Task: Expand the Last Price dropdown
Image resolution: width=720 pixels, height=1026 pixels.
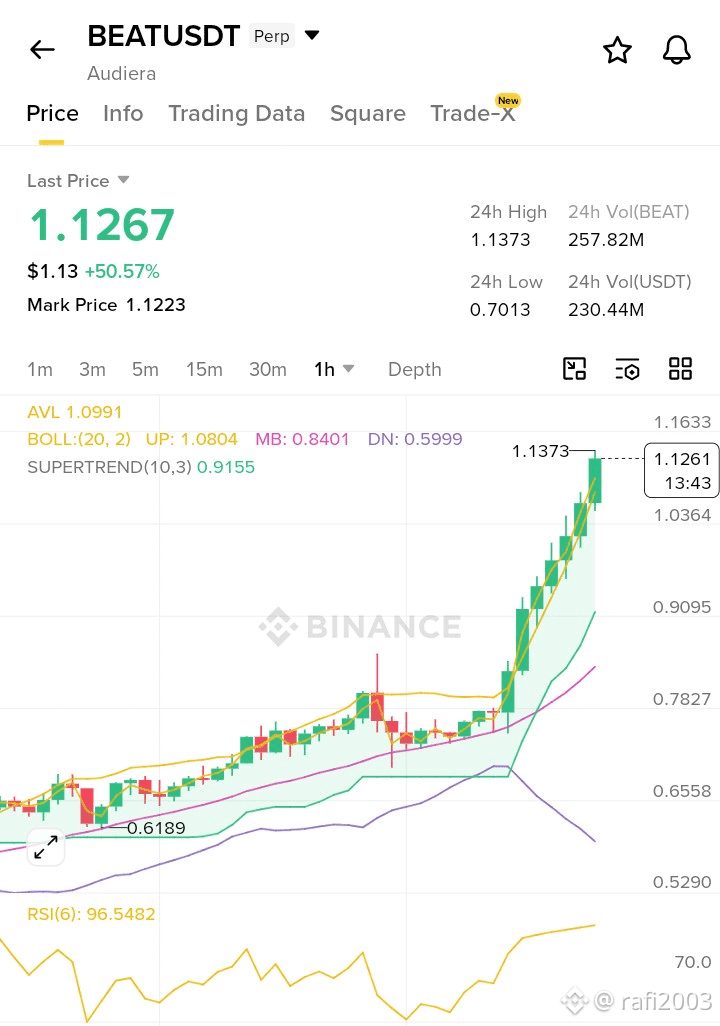Action: 123,179
